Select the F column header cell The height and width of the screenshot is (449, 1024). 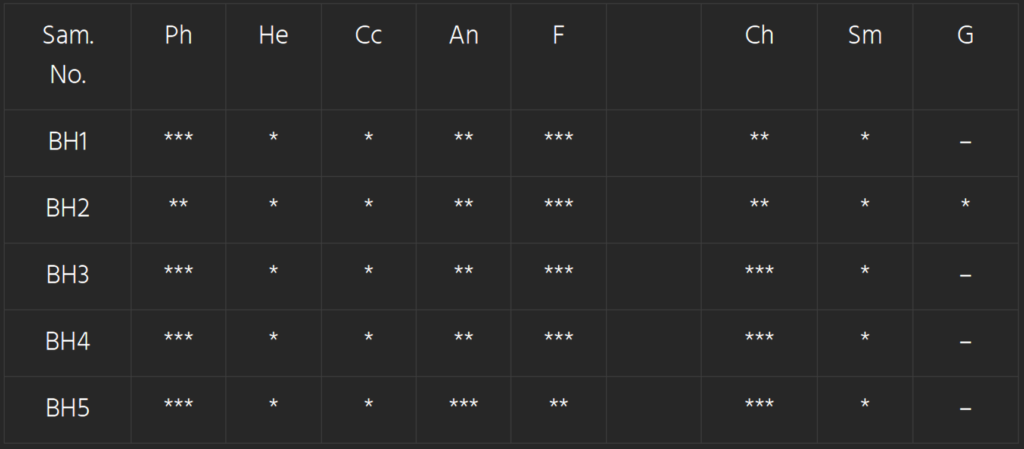[558, 35]
